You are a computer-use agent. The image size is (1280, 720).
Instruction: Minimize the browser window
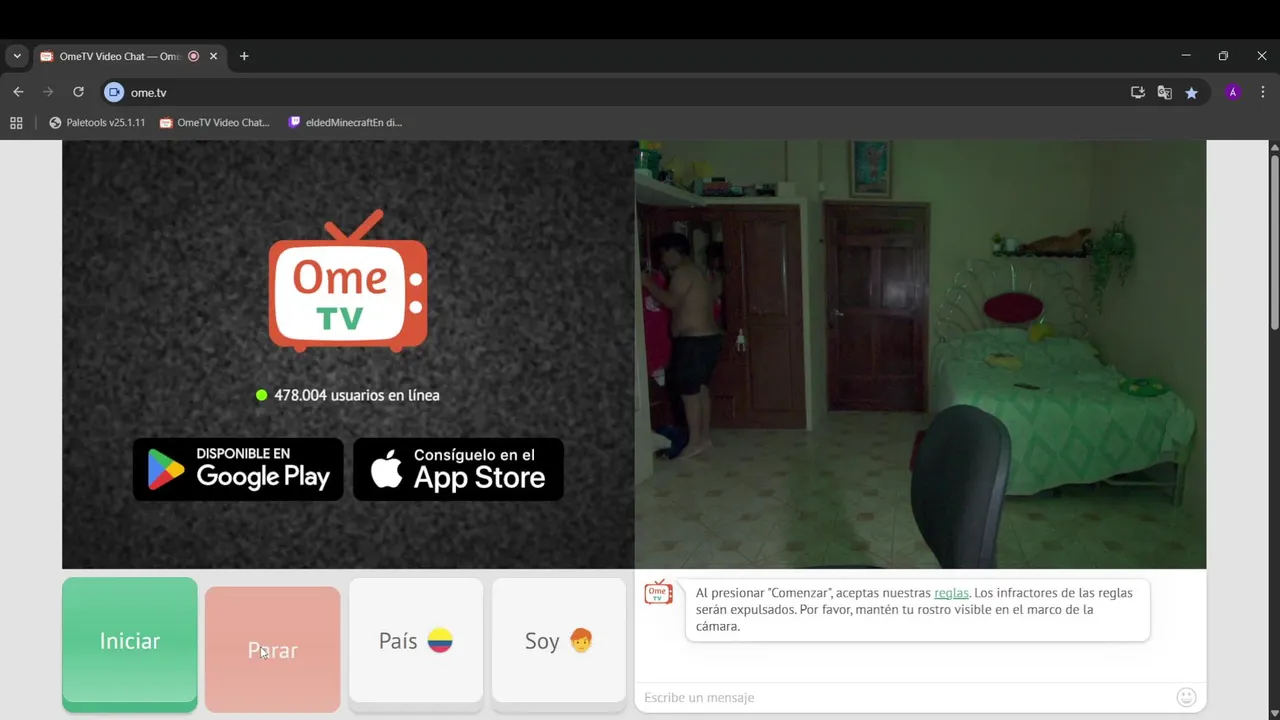[x=1186, y=56]
